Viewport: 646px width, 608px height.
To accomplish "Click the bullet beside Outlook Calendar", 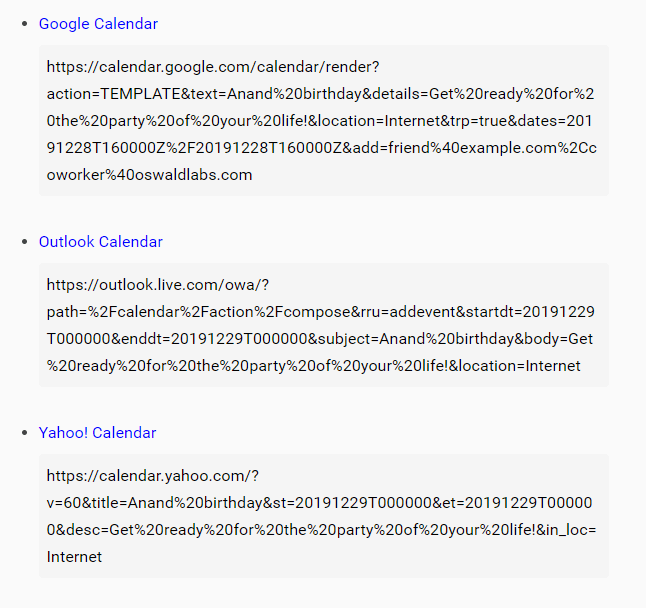I will click(25, 242).
